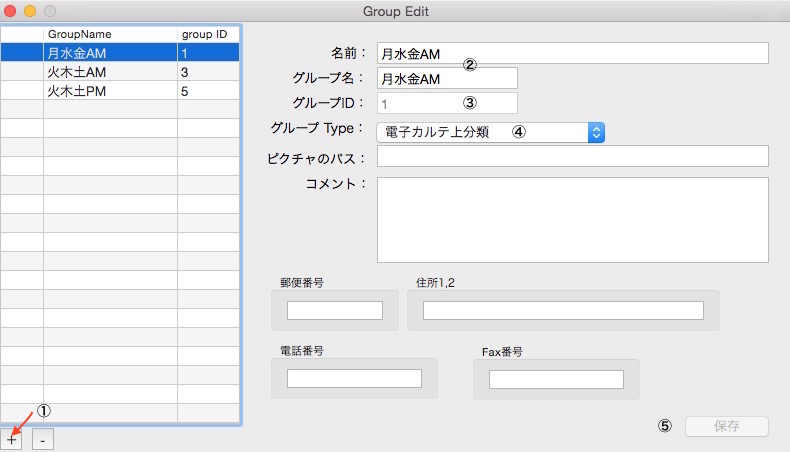Click the 住所1,2 input field
Image resolution: width=790 pixels, height=452 pixels.
tap(562, 311)
